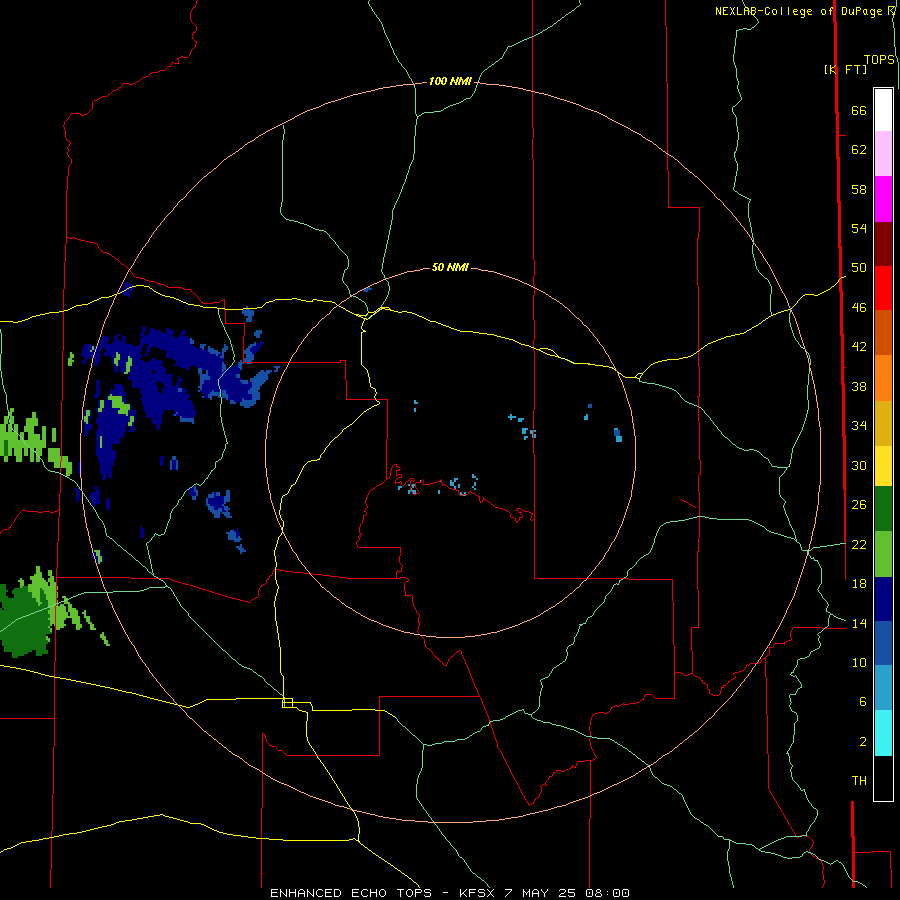
Task: Click the '[K FT]' units label
Action: pos(845,69)
